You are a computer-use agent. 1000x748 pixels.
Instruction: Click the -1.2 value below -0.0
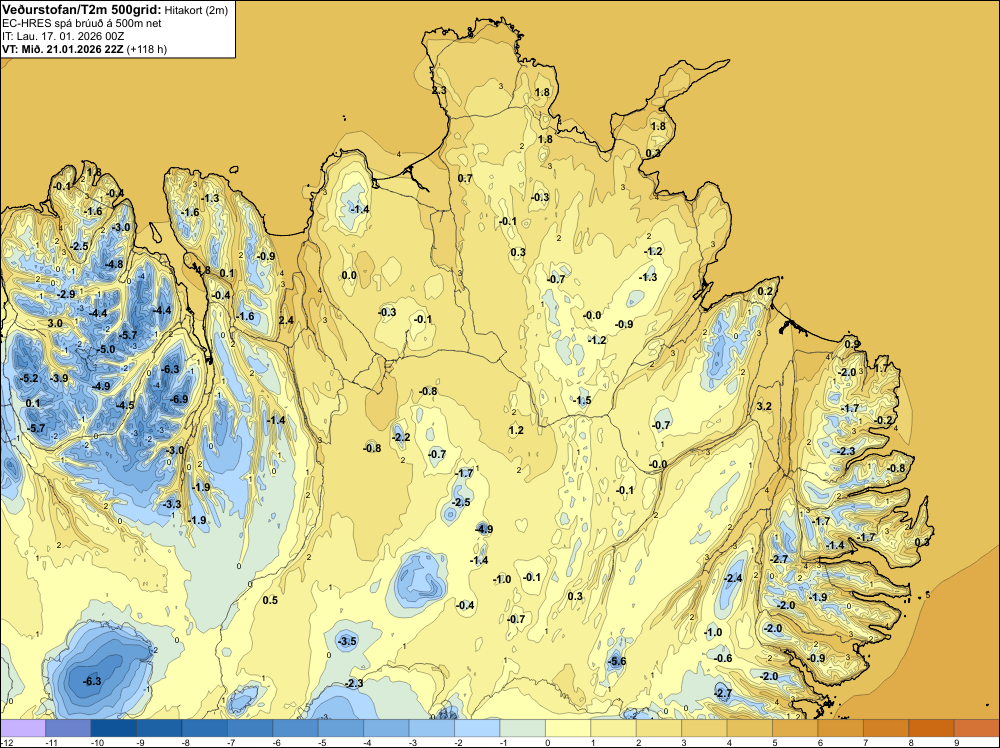597,340
